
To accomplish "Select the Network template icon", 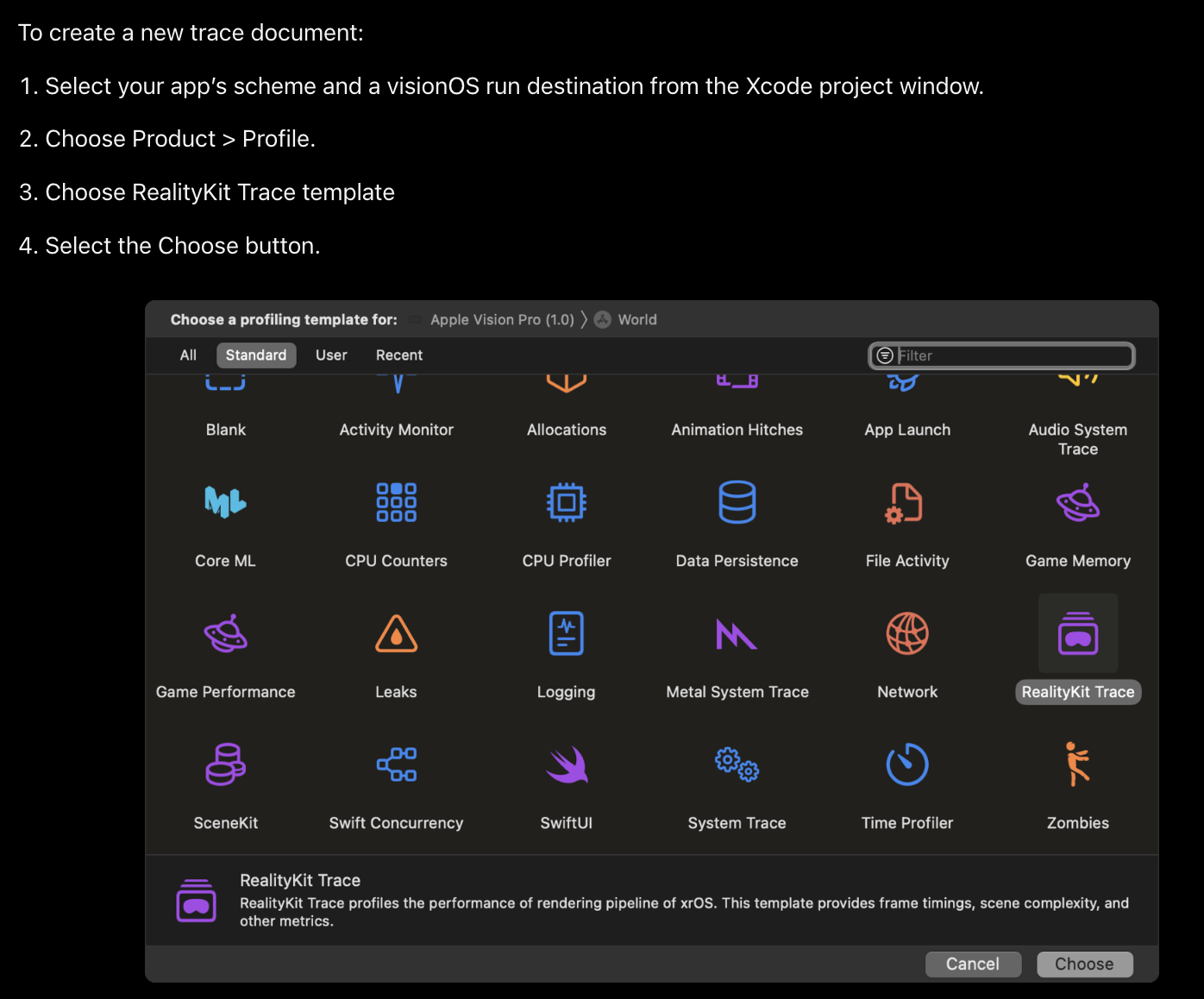I will 907,633.
